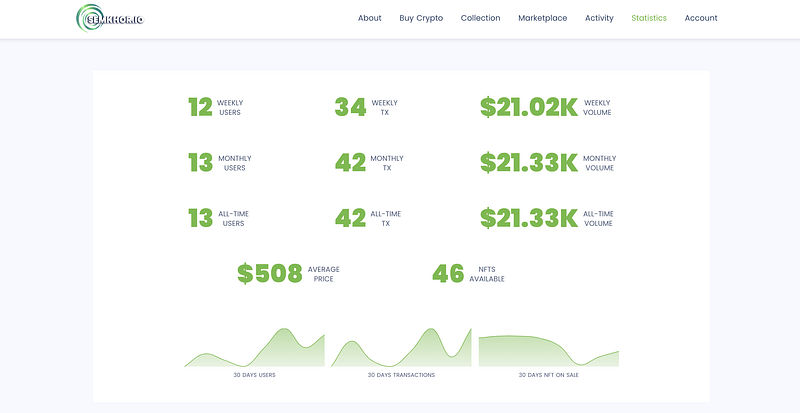
Task: Open the Collection page
Action: 480,18
